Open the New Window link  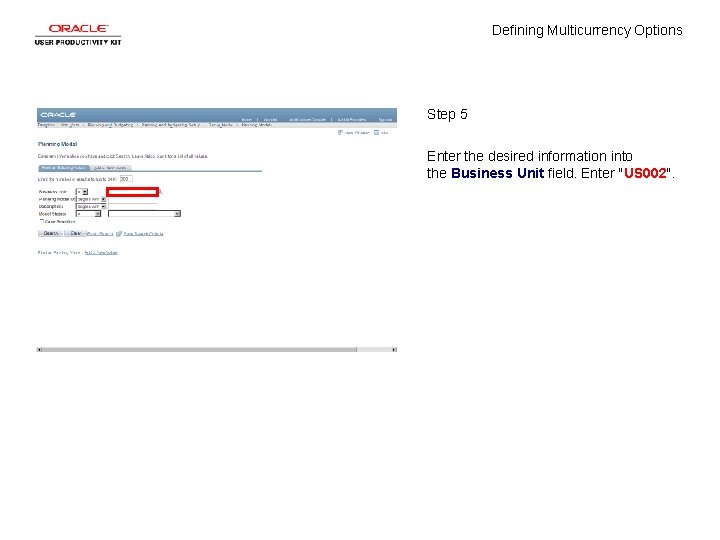coord(357,133)
